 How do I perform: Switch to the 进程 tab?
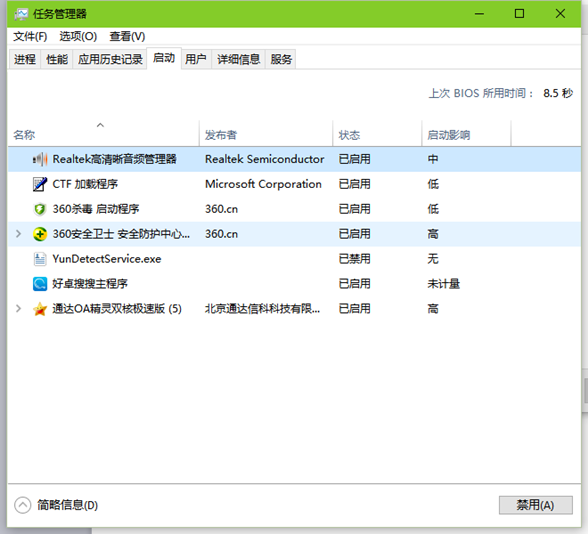25,59
